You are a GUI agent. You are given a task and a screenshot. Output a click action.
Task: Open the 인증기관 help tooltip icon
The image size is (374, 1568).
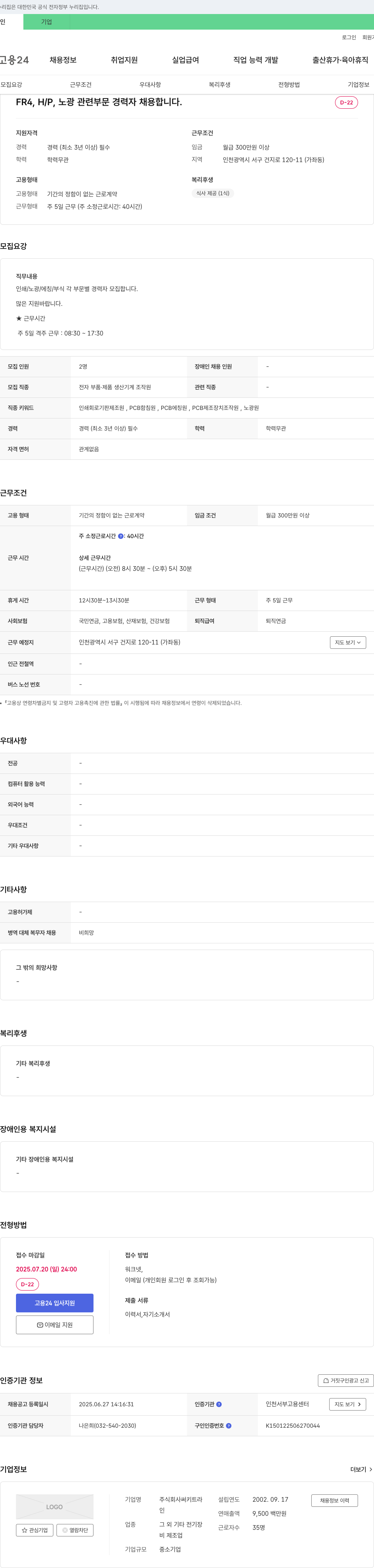(x=219, y=1404)
